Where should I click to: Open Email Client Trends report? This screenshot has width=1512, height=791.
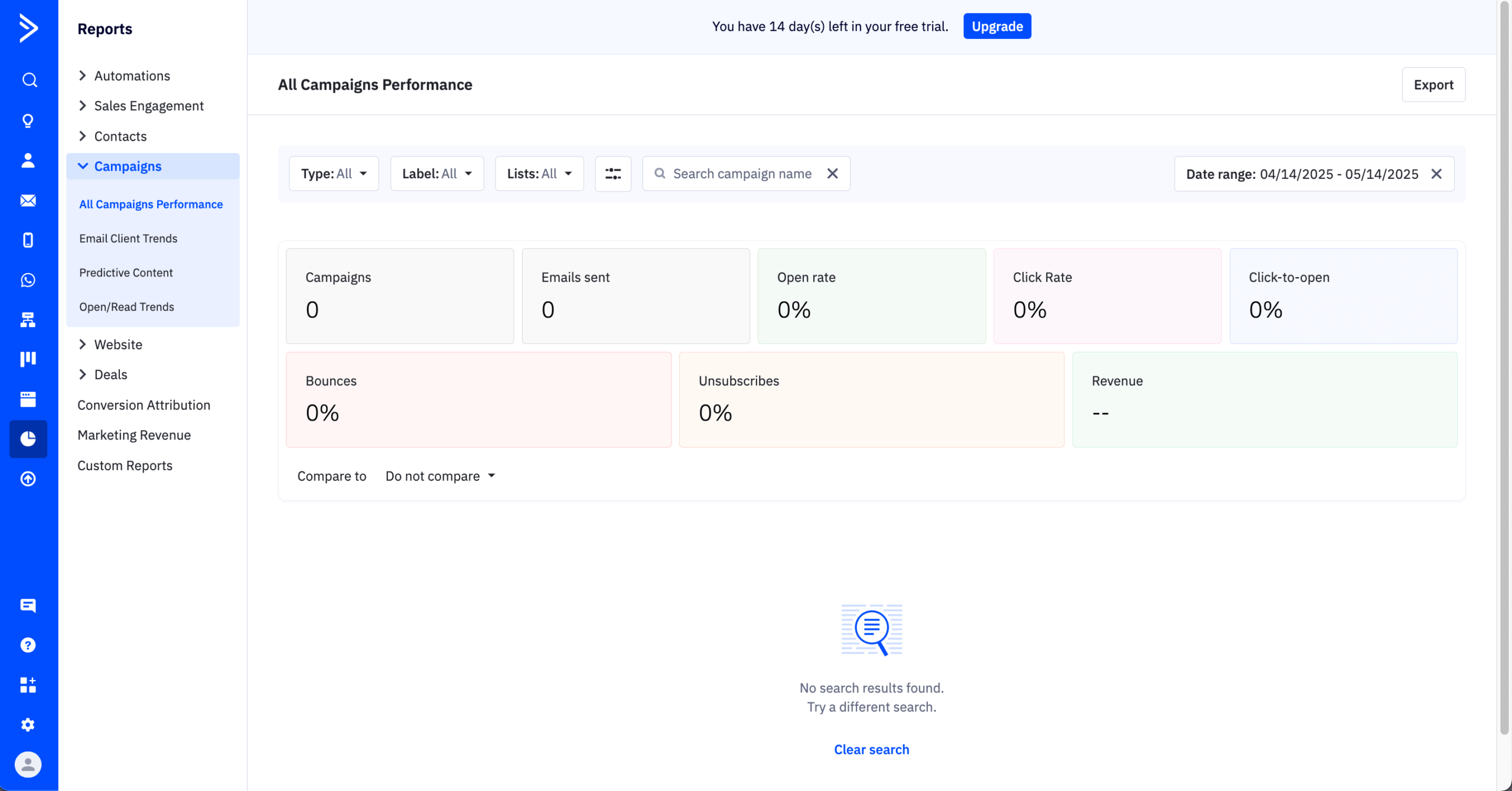[128, 239]
